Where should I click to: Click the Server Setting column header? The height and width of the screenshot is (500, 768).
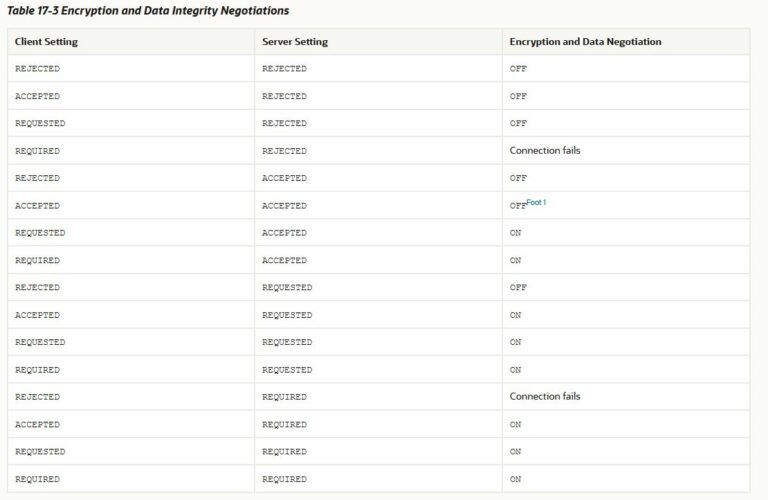[294, 42]
